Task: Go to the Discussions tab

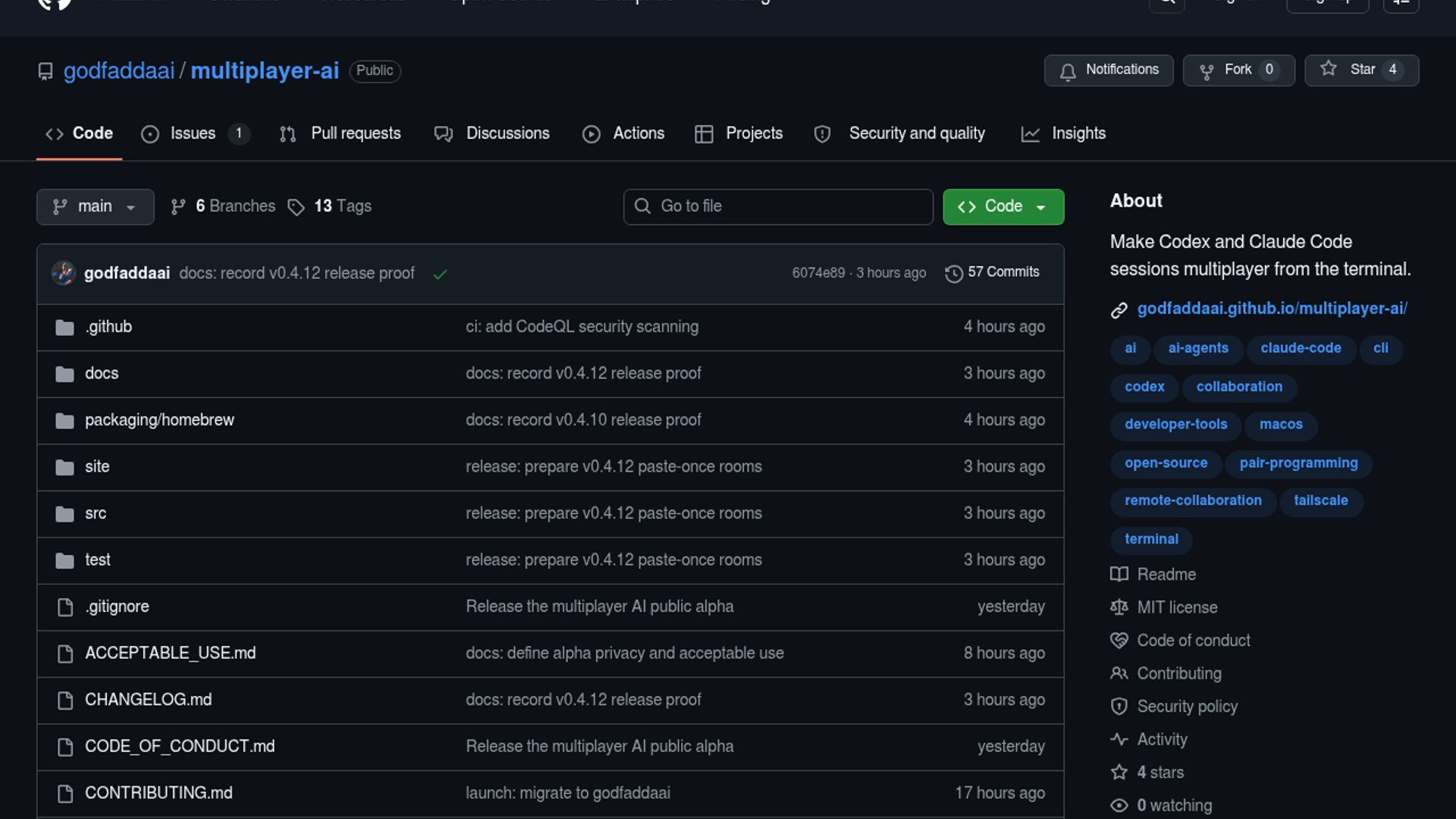Action: (492, 133)
